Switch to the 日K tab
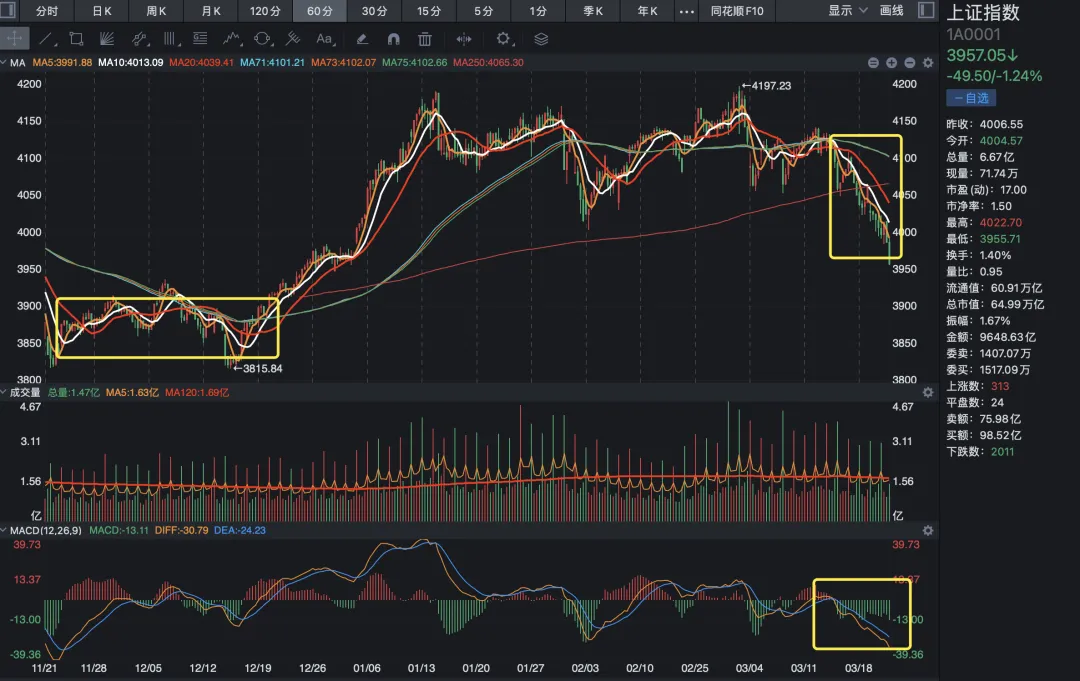Screen dimensions: 1080x681 102,11
